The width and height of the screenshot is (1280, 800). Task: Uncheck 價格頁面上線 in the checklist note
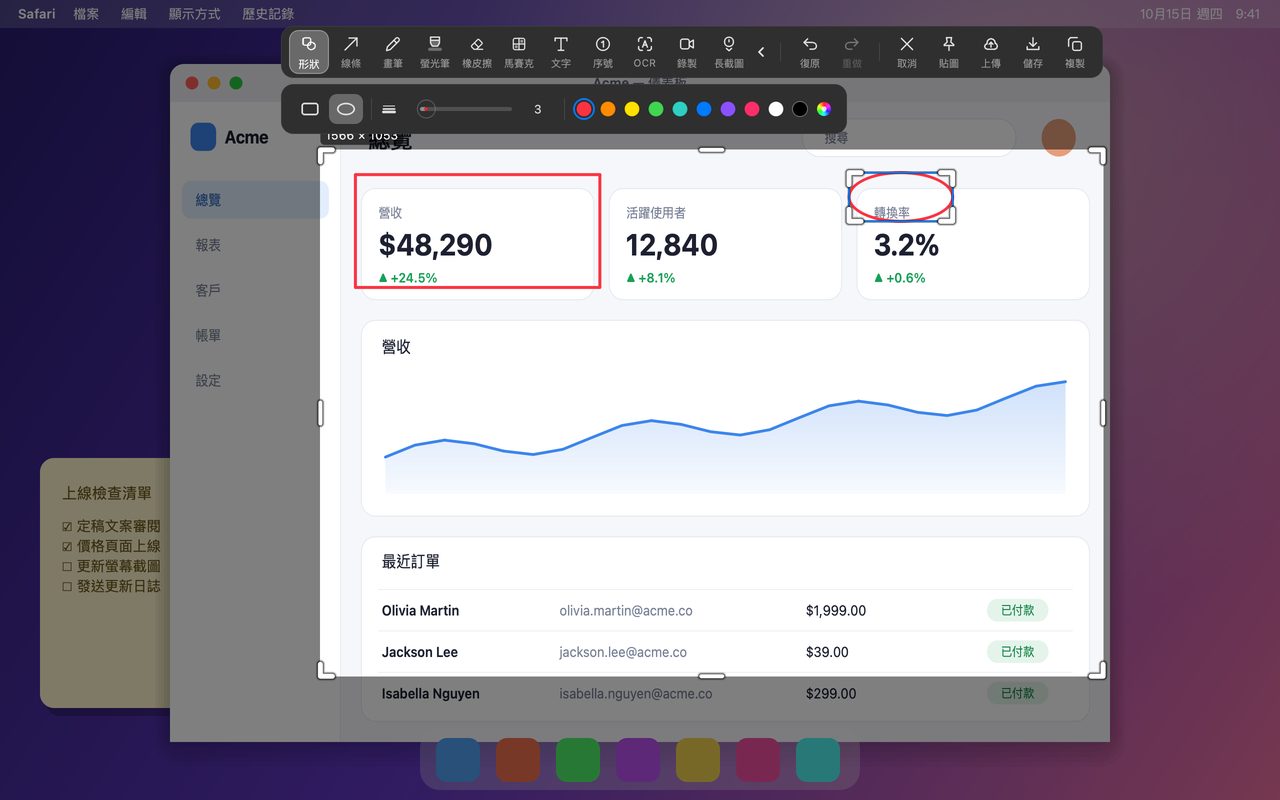(x=67, y=546)
